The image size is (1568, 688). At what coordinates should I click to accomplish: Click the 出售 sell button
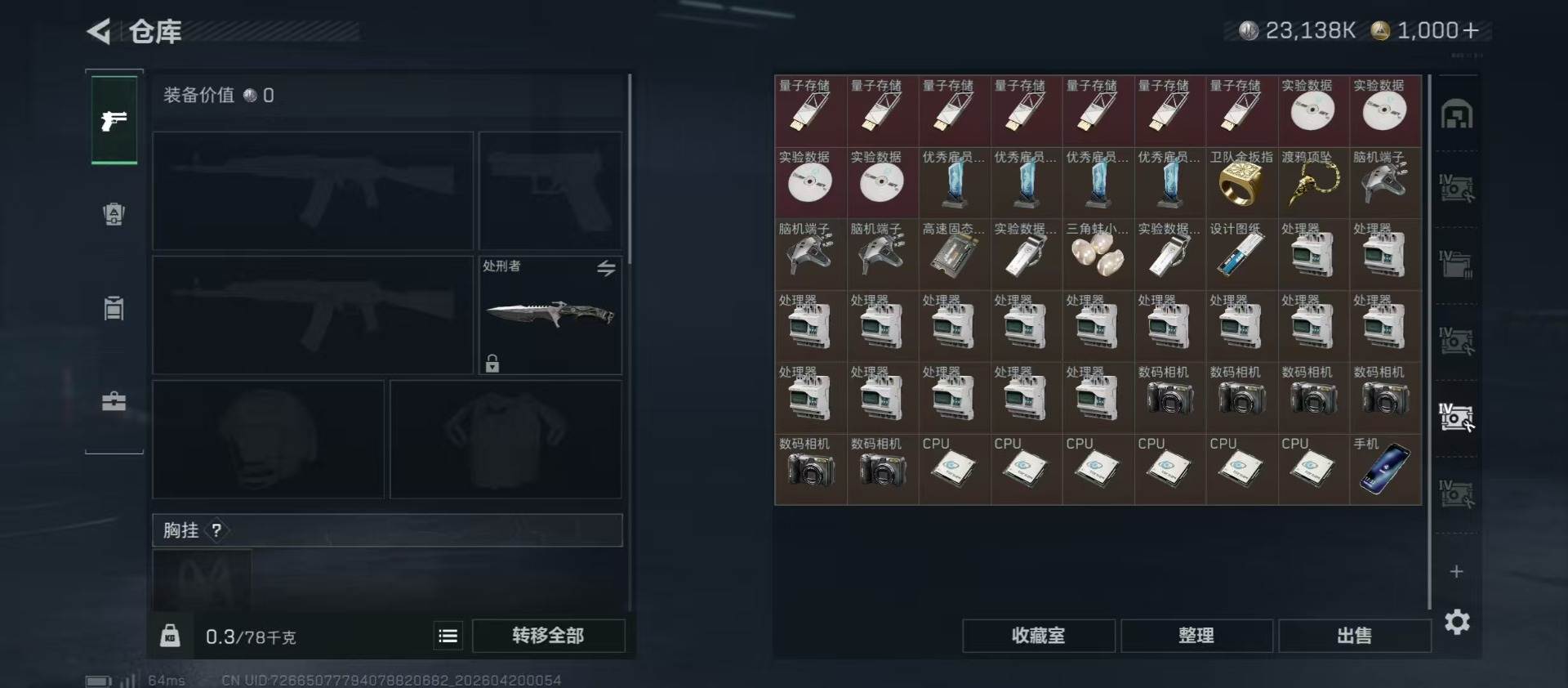(x=1354, y=636)
